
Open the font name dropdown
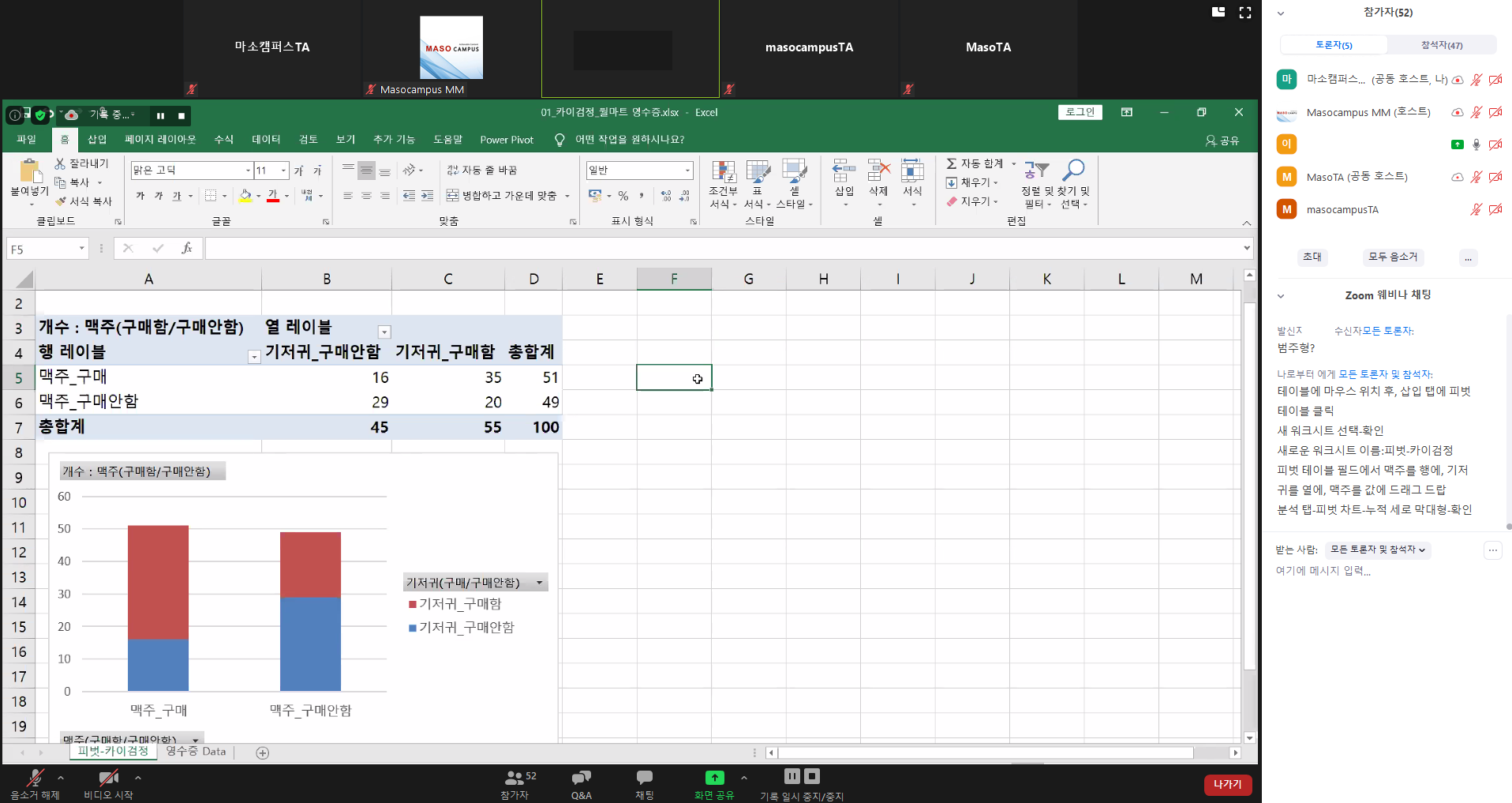coord(248,171)
